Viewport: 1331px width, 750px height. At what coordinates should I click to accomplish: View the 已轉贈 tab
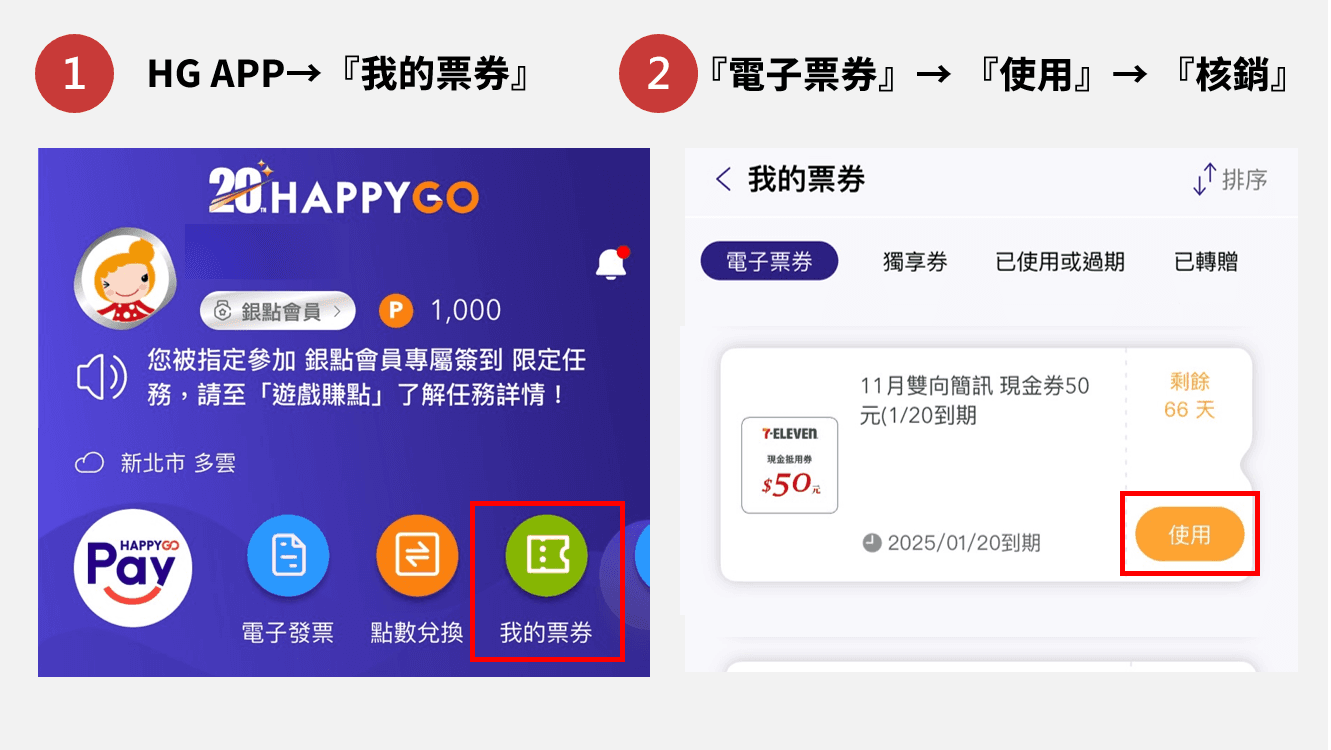1206,262
